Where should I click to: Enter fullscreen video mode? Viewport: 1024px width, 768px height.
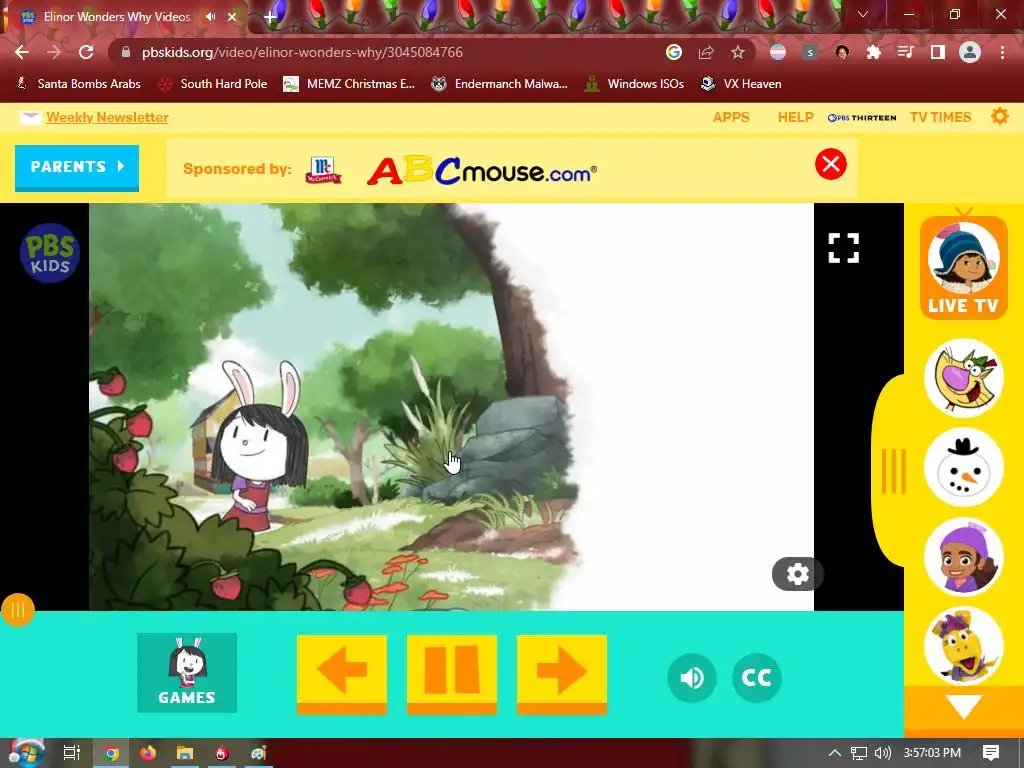pyautogui.click(x=843, y=248)
